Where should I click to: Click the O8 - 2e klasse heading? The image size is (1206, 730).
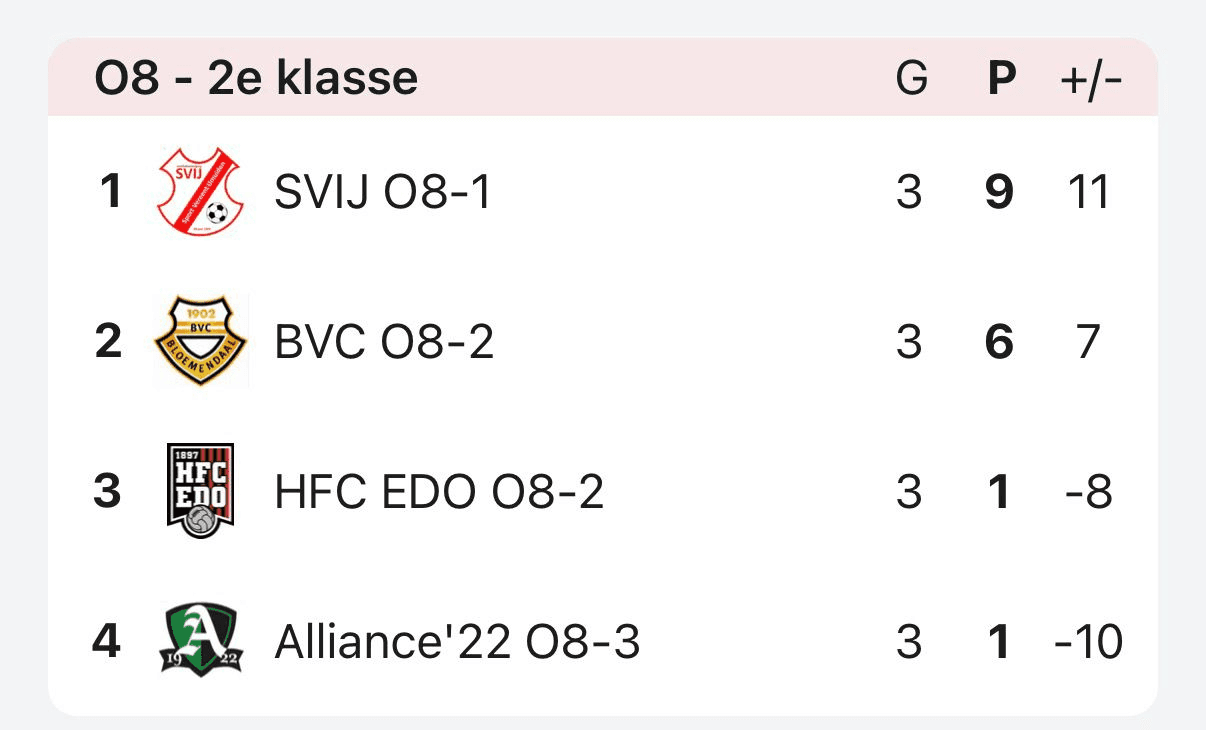[x=256, y=77]
